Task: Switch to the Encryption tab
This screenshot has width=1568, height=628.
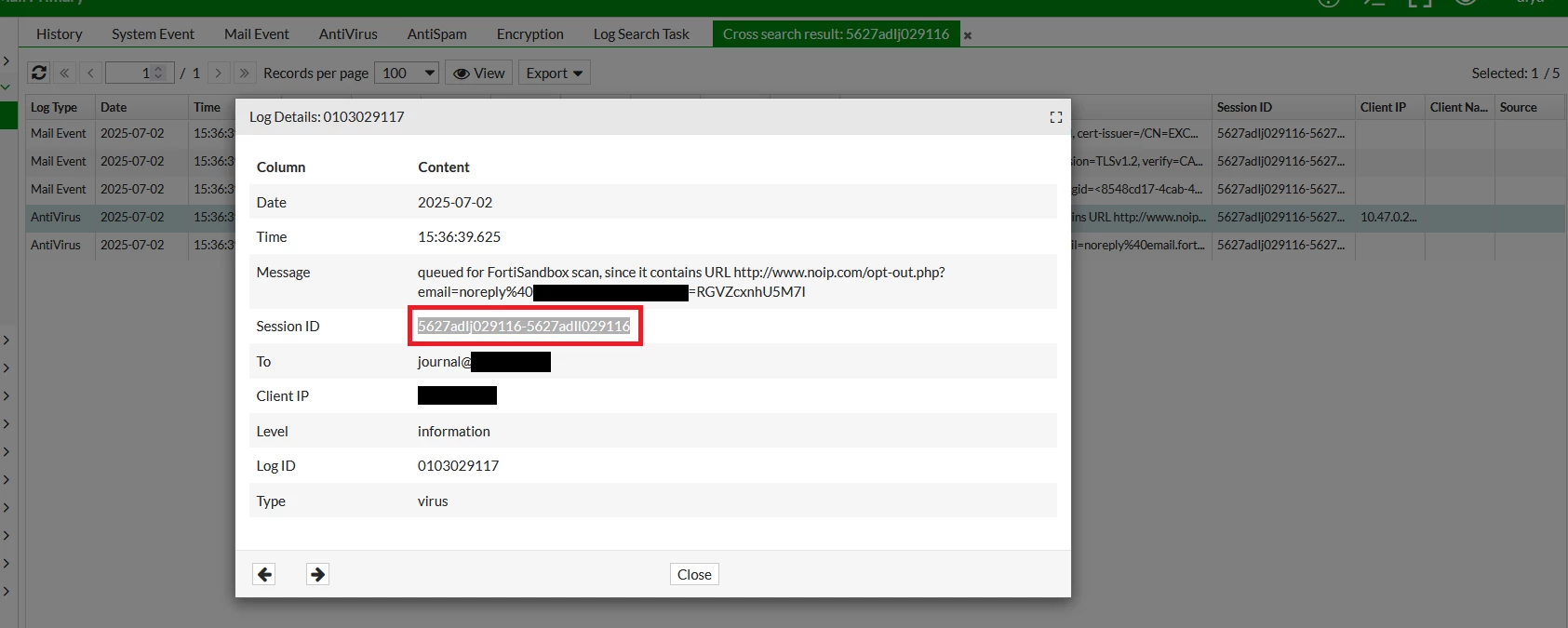Action: coord(530,33)
